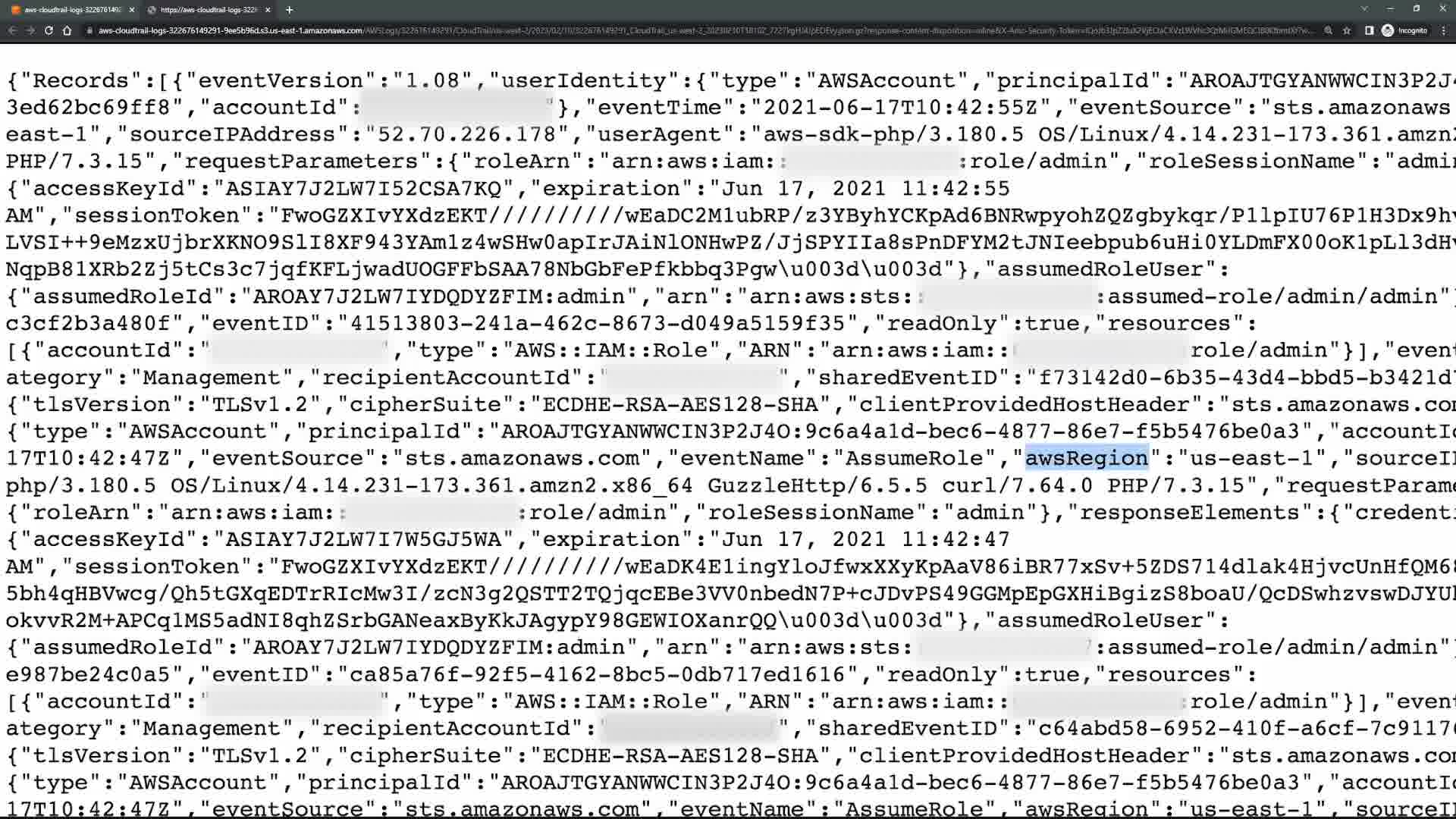Restore down the browser window

pos(1417,9)
